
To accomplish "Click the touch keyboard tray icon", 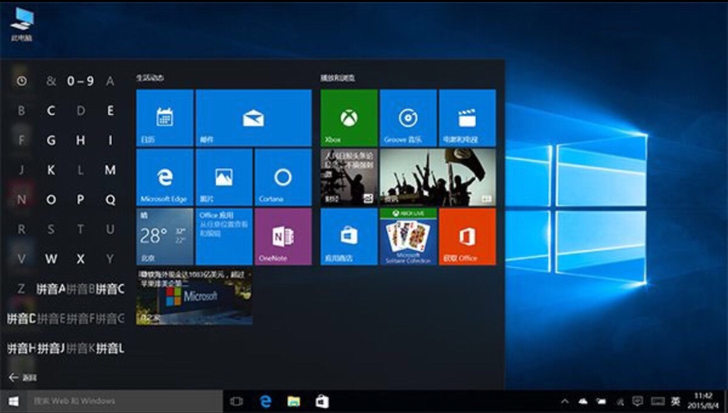I will (x=657, y=401).
